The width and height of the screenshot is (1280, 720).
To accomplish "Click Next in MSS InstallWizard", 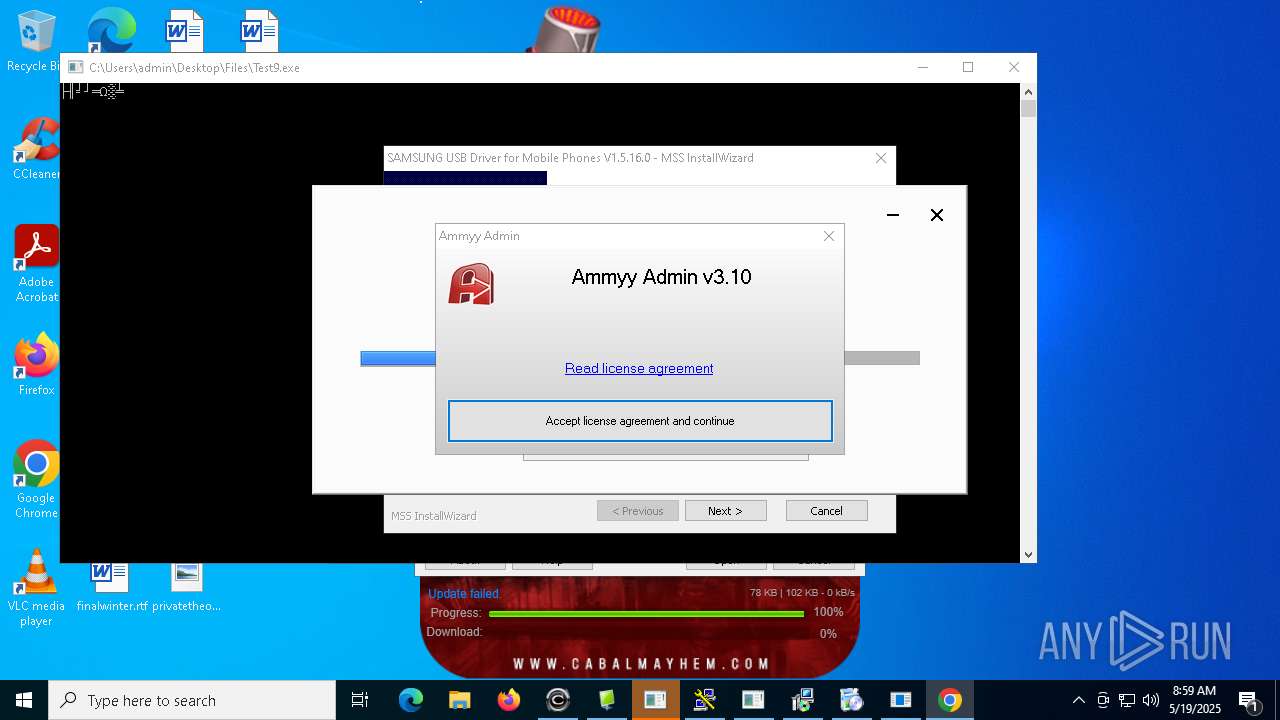I will point(726,511).
